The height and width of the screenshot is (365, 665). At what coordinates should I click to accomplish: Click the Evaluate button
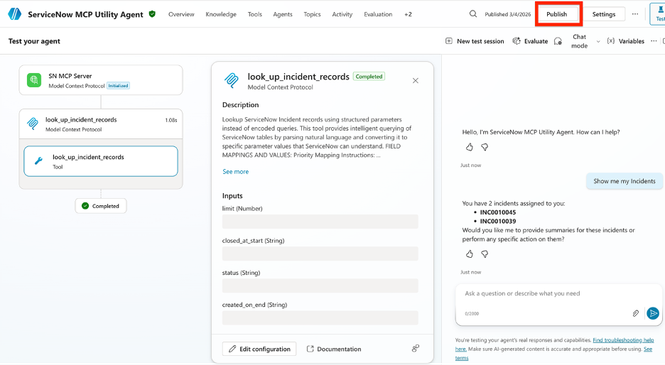pyautogui.click(x=530, y=41)
